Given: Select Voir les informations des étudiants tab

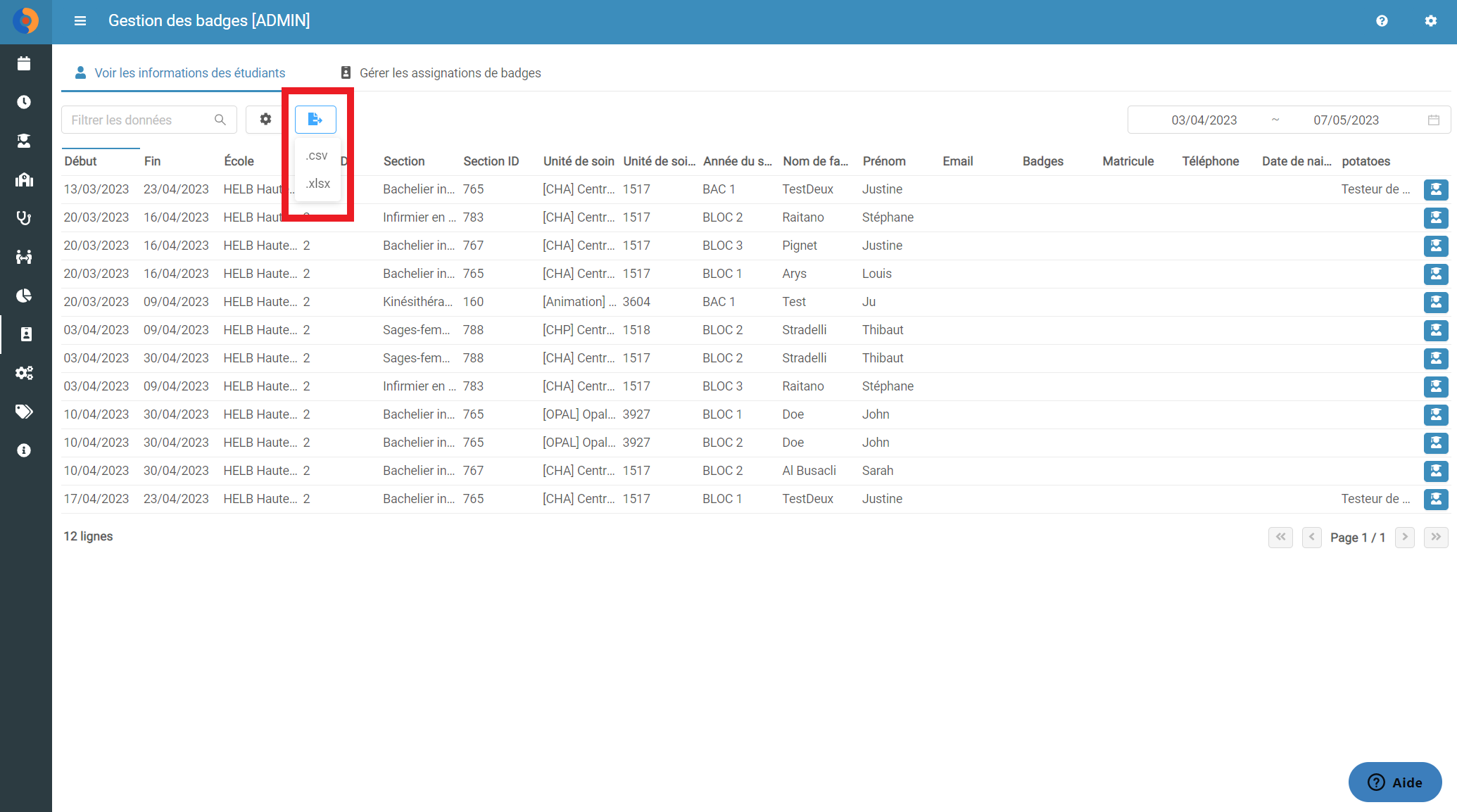Looking at the screenshot, I should tap(180, 73).
